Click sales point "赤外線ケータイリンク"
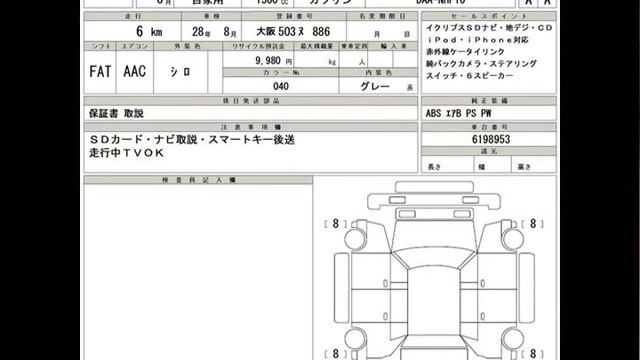Viewport: 640px width, 360px height. click(x=465, y=52)
